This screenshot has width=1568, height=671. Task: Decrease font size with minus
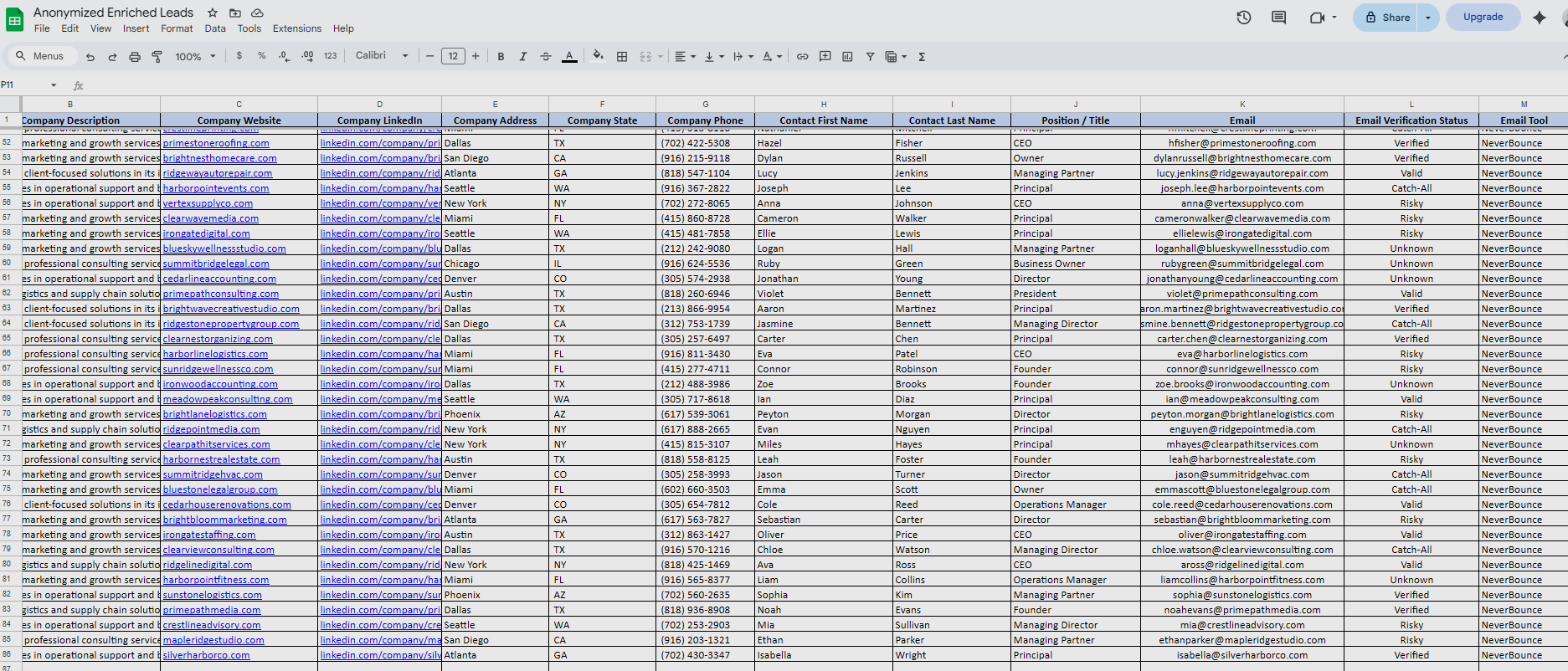[x=430, y=56]
